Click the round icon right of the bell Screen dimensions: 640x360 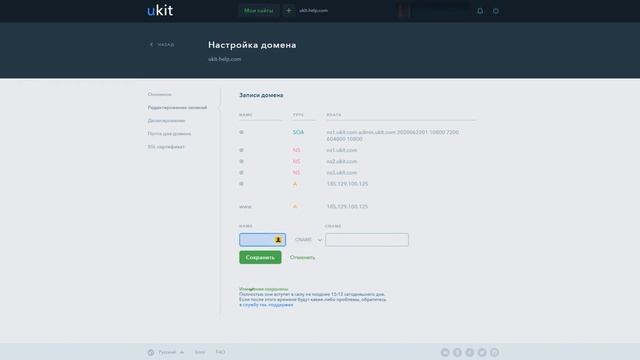pyautogui.click(x=496, y=11)
